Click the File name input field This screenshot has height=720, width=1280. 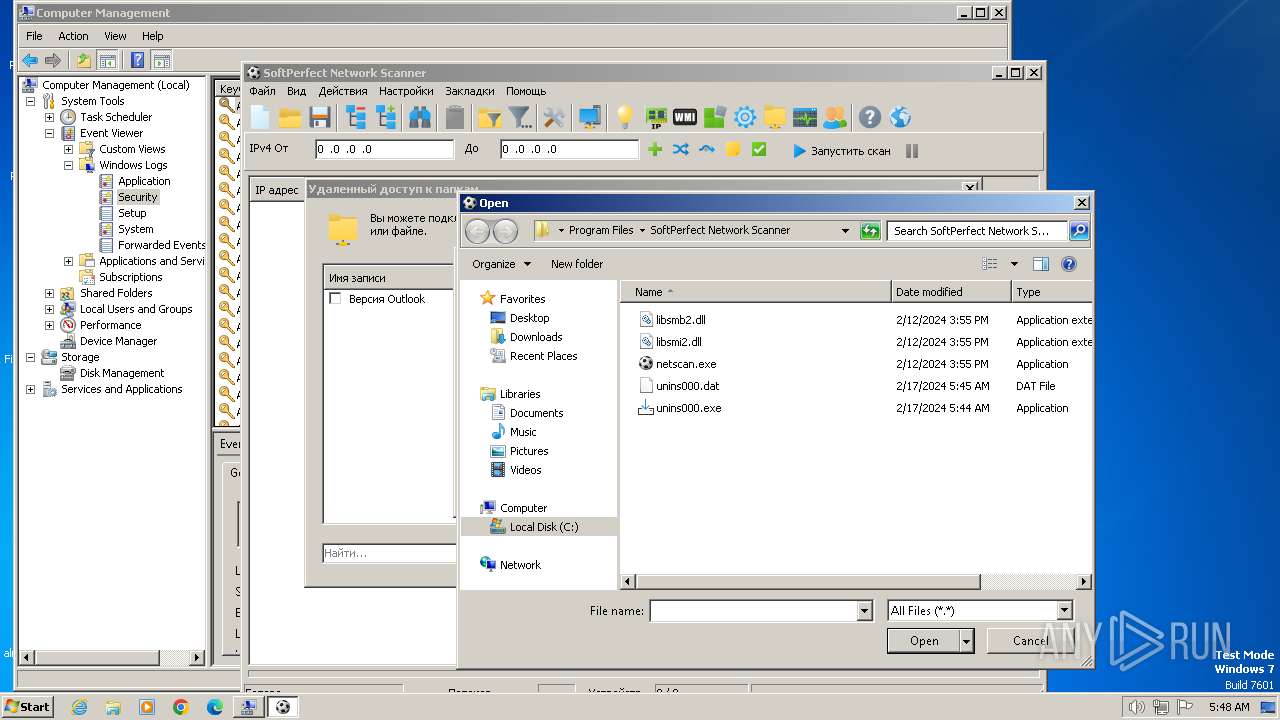point(753,610)
